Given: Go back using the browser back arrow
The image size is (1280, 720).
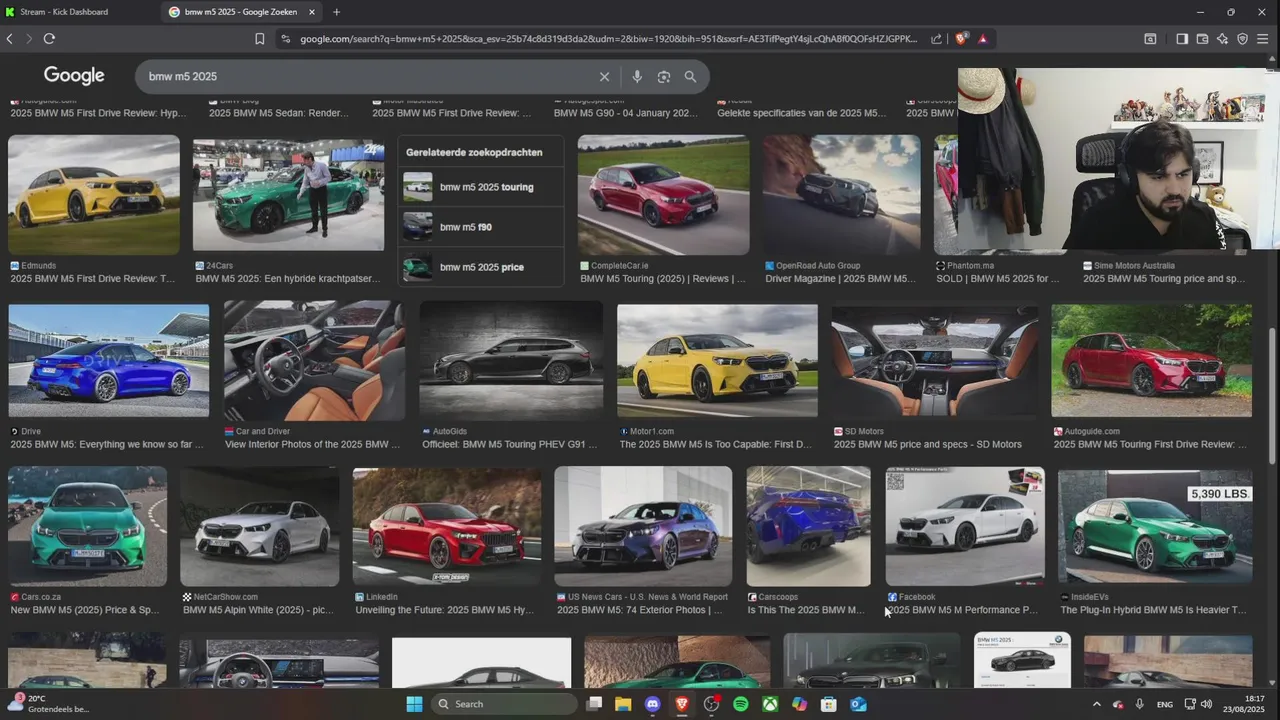Looking at the screenshot, I should 10,39.
